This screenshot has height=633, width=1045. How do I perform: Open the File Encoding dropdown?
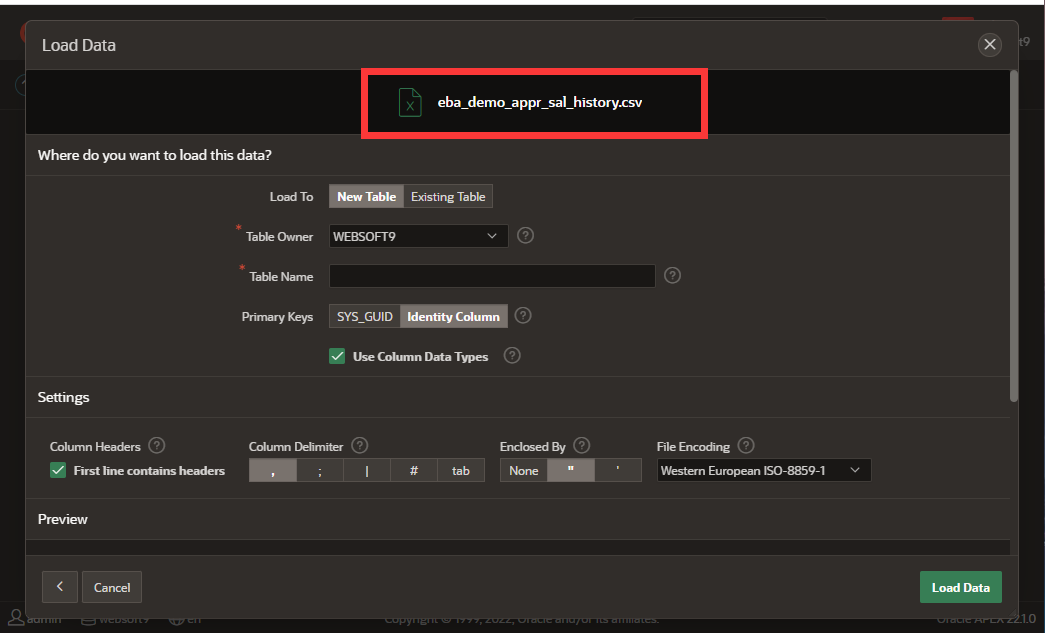point(763,470)
